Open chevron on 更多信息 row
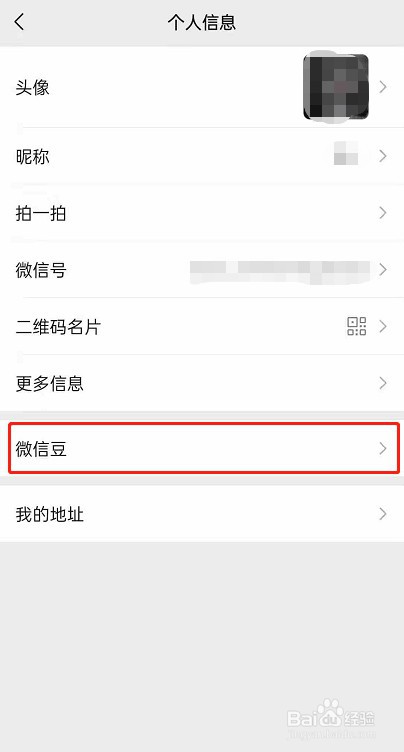The image size is (404, 752). pos(382,383)
